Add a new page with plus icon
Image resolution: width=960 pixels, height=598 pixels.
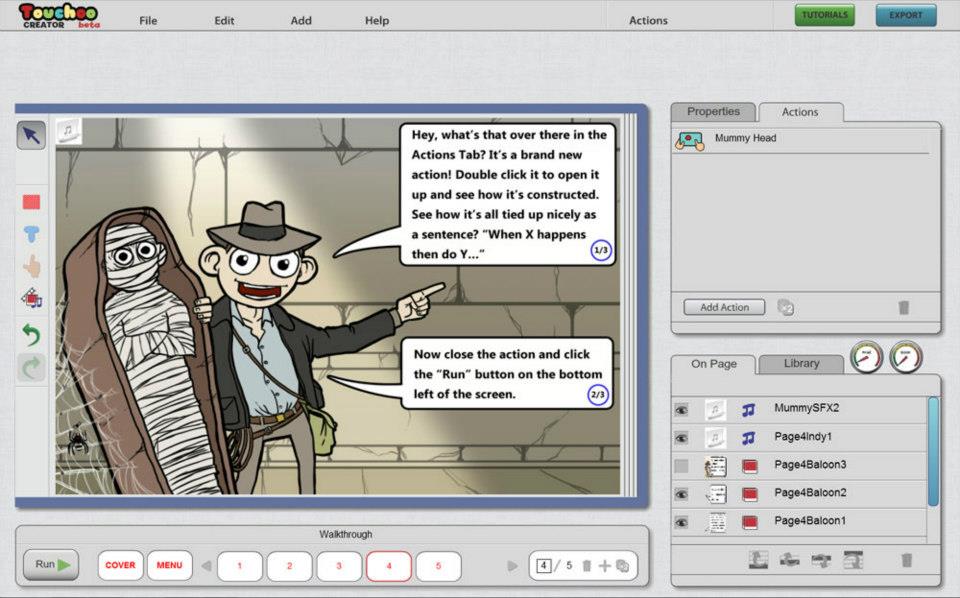coord(604,566)
